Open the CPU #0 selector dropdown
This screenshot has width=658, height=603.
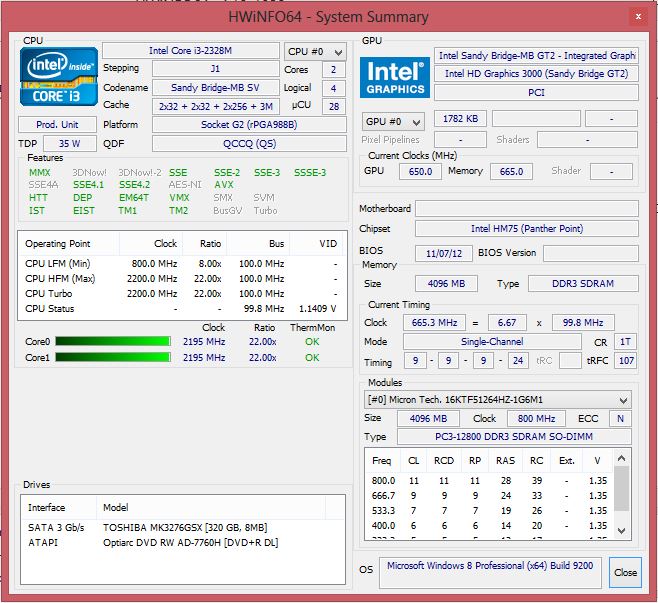coord(315,52)
